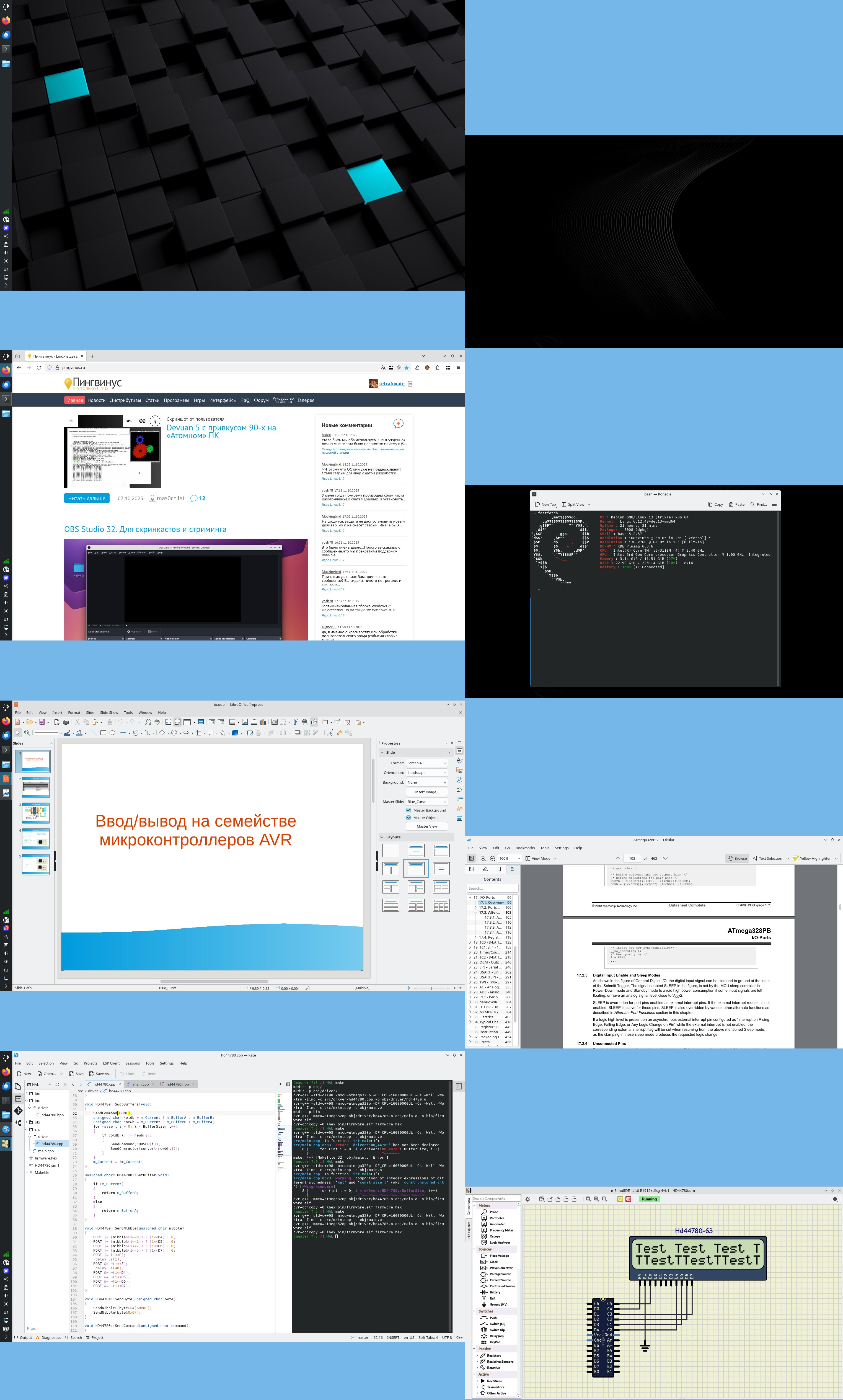The width and height of the screenshot is (843, 1400).
Task: Click the blue Читать дальше button
Action: point(86,498)
